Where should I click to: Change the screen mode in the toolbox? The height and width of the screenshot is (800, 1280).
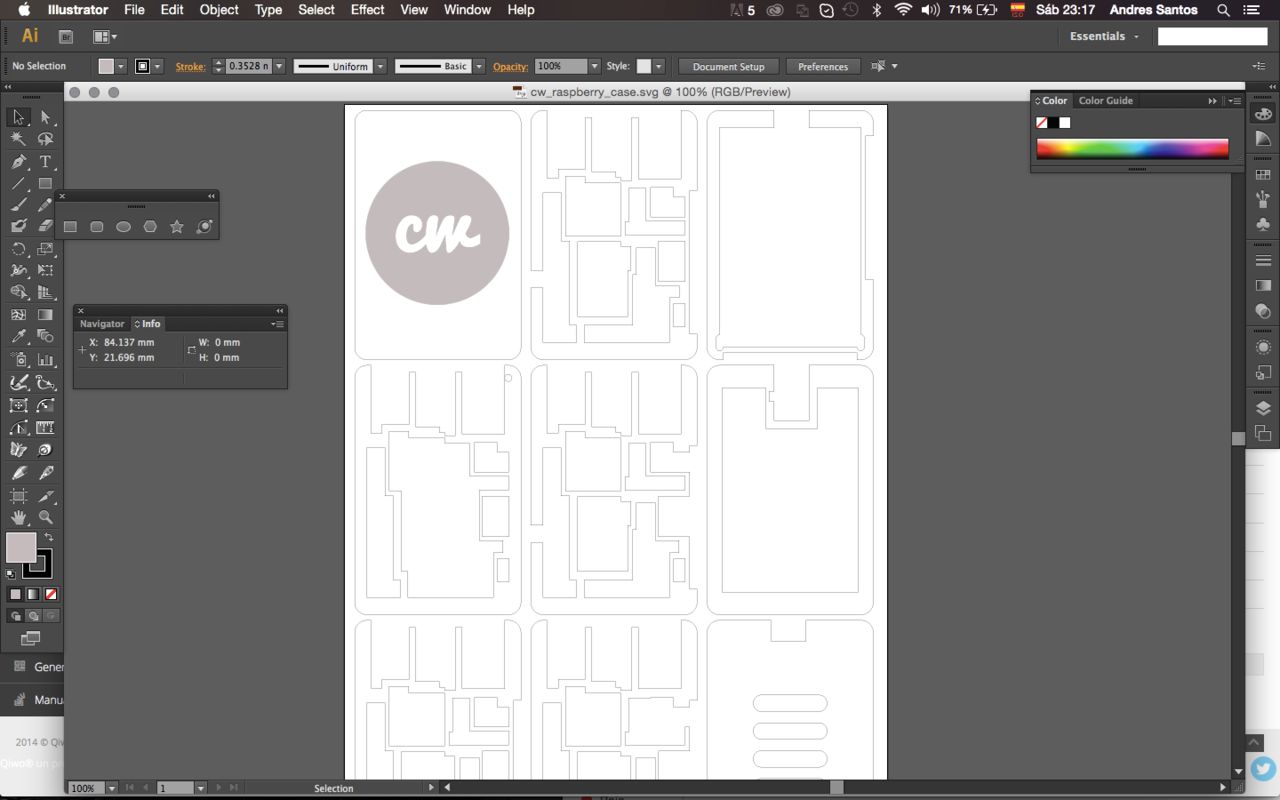pyautogui.click(x=31, y=638)
